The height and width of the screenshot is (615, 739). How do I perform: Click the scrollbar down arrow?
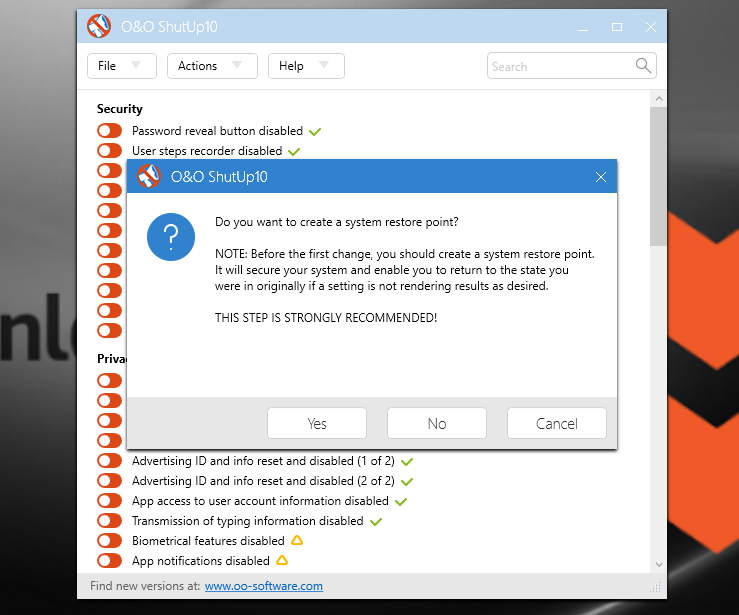click(659, 564)
